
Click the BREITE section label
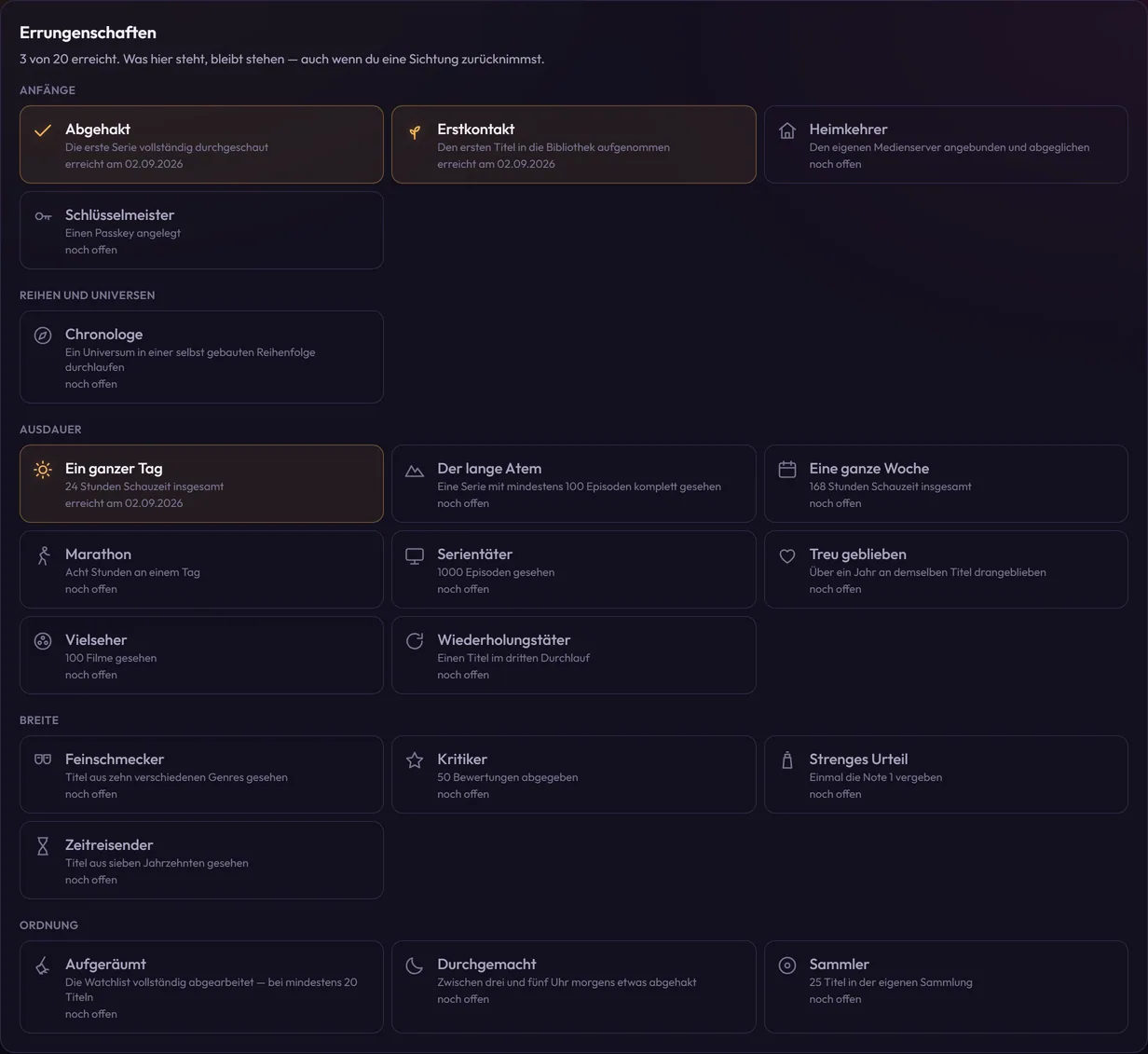[39, 720]
